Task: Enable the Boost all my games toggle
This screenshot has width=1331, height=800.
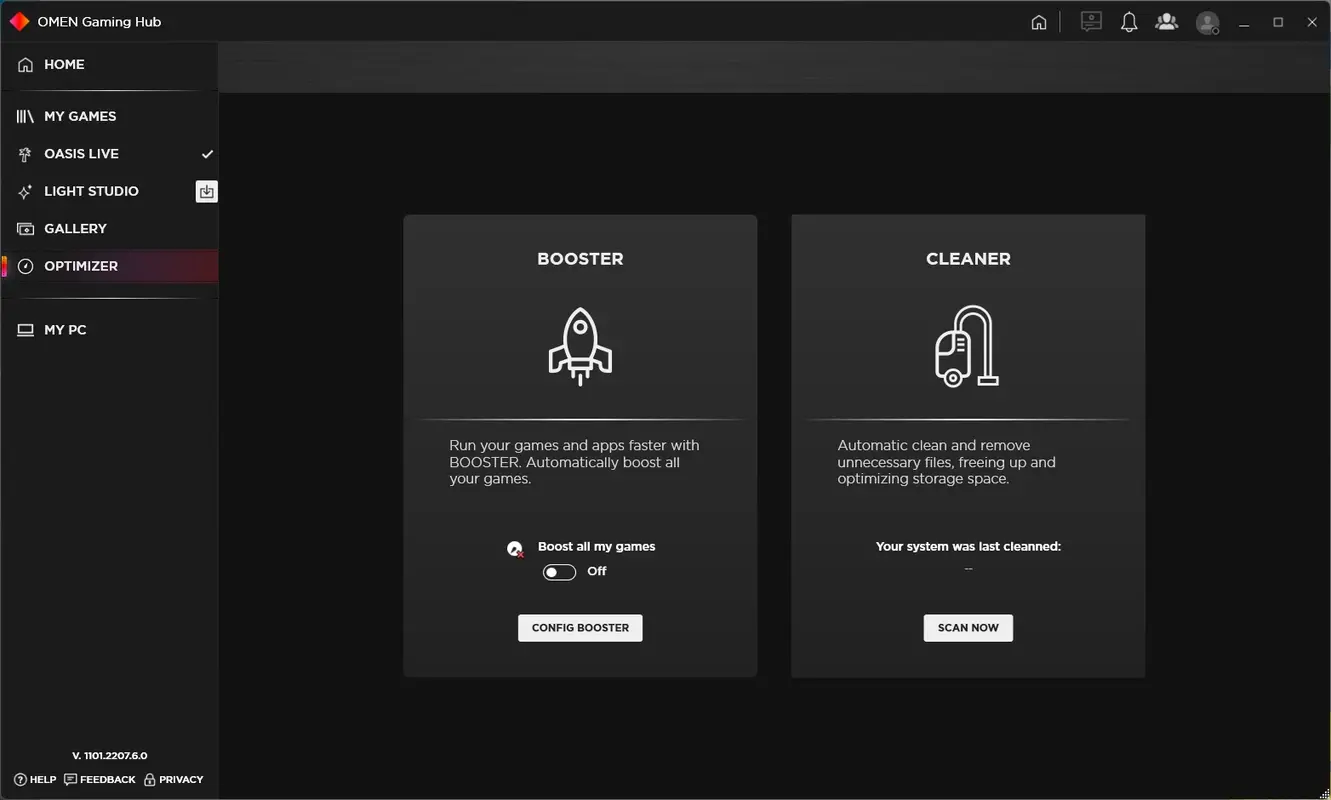Action: pos(559,572)
